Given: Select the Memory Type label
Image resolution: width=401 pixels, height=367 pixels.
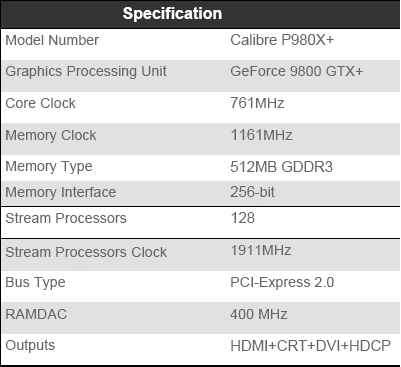Looking at the screenshot, I should (49, 166).
